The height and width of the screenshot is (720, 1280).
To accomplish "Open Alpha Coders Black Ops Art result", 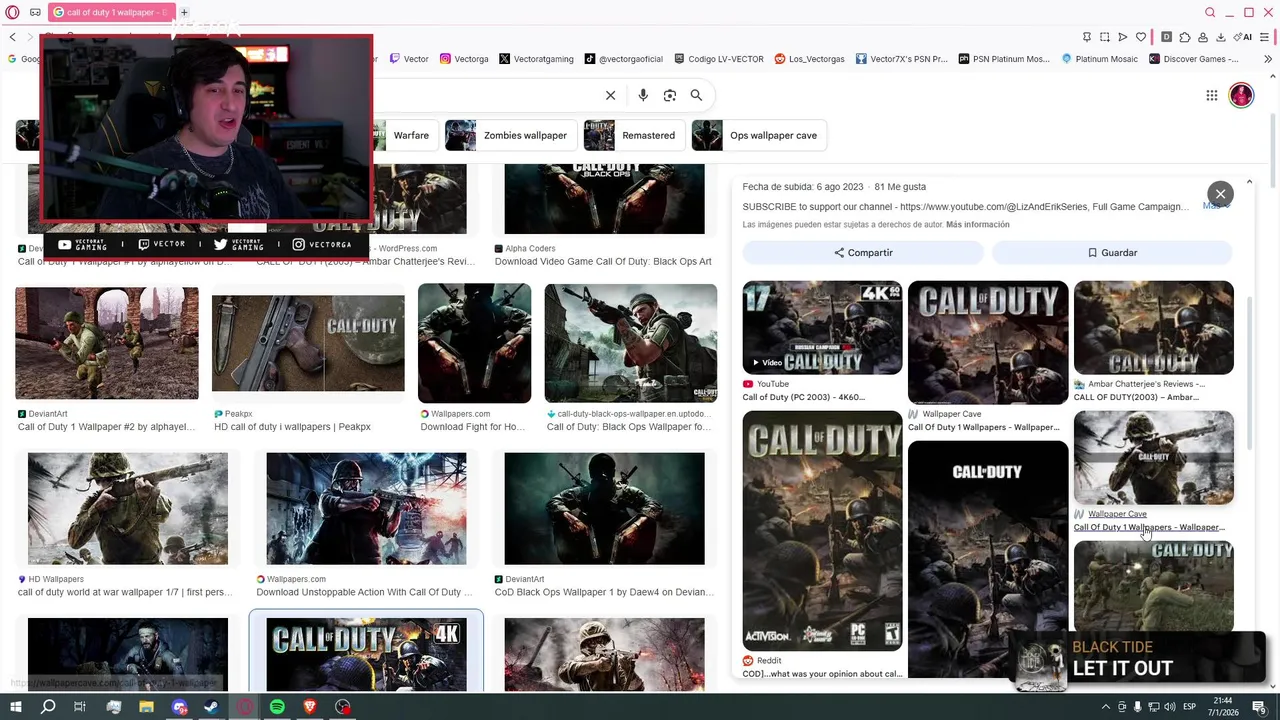I will [604, 199].
